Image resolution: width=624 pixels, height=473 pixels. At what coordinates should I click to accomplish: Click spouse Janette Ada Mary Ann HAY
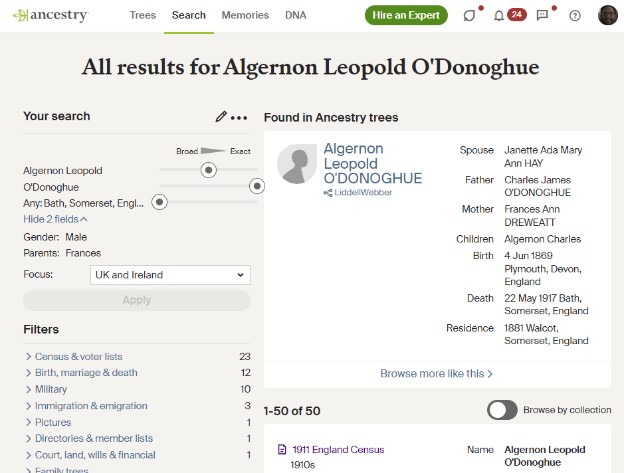click(543, 157)
